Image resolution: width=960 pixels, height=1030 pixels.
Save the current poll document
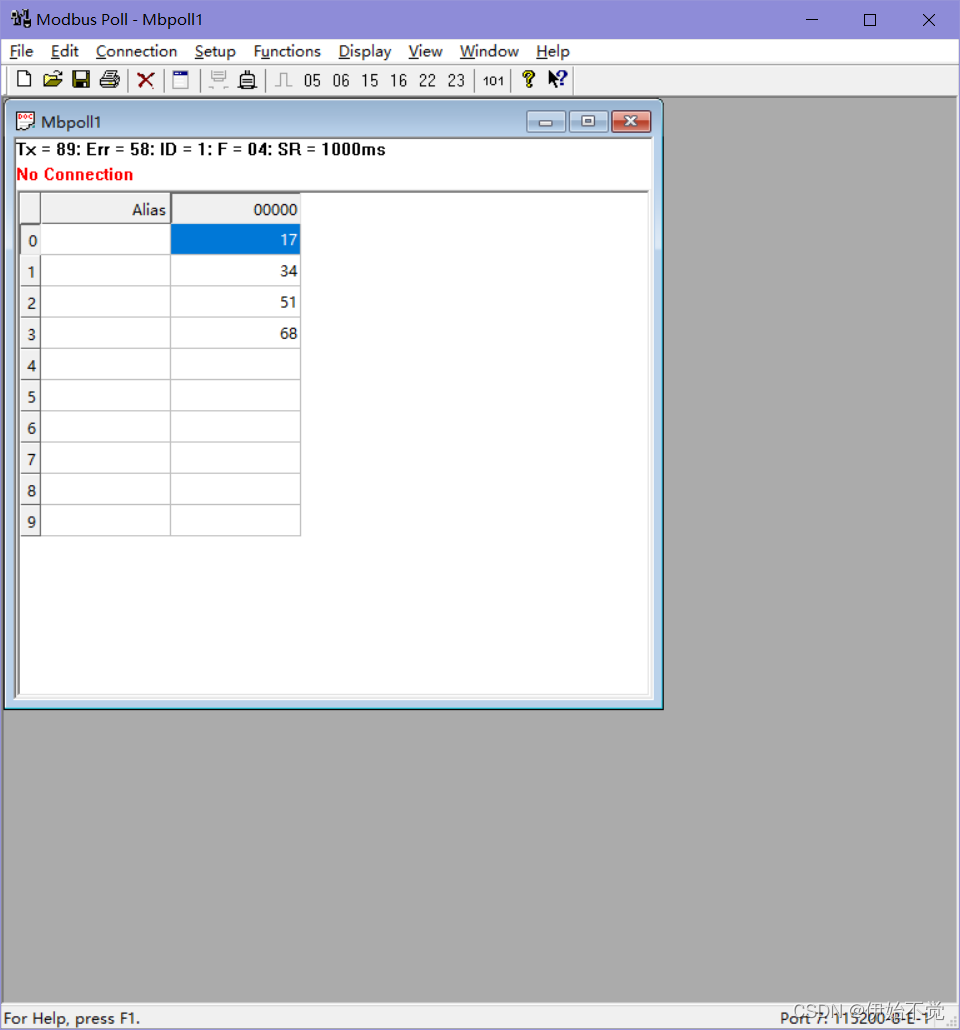(81, 79)
